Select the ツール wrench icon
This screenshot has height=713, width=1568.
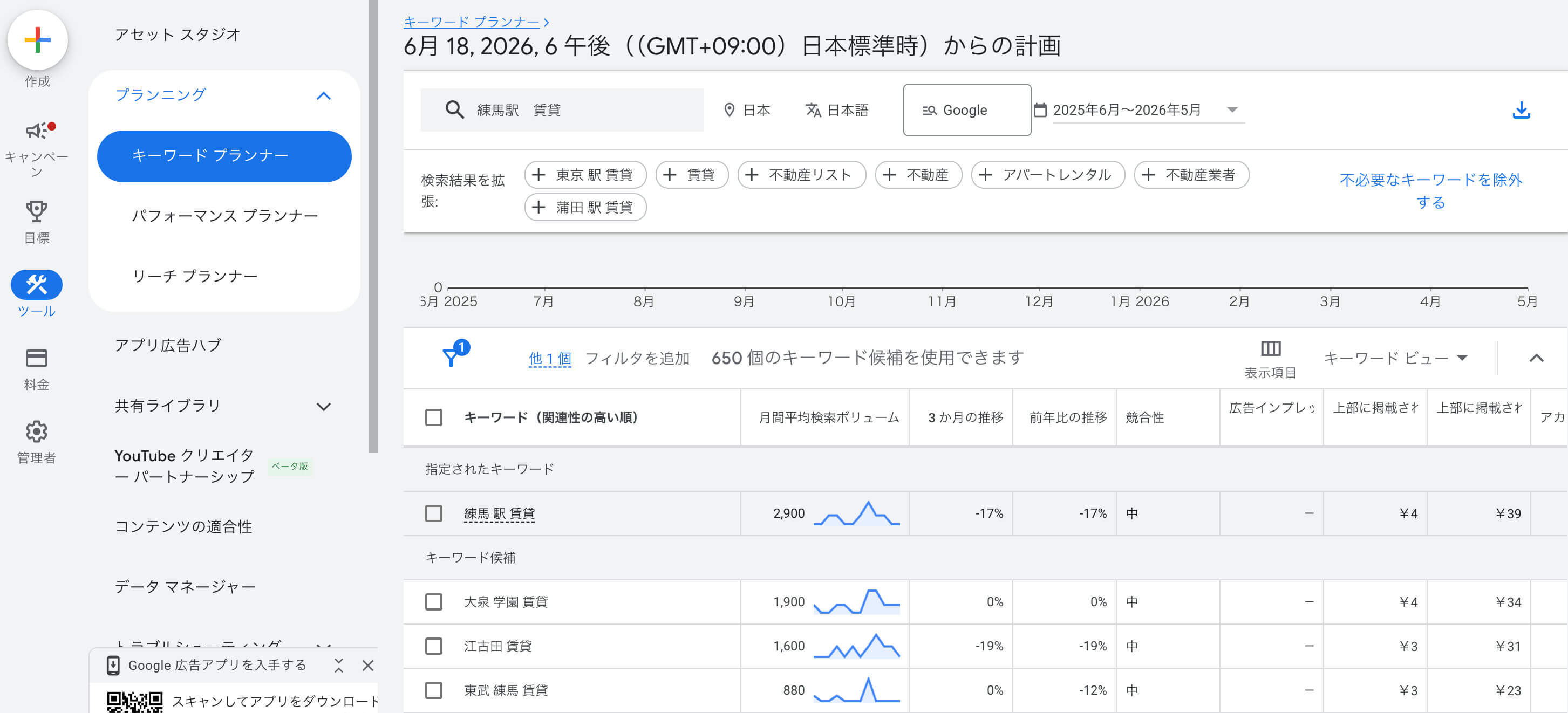pos(37,284)
